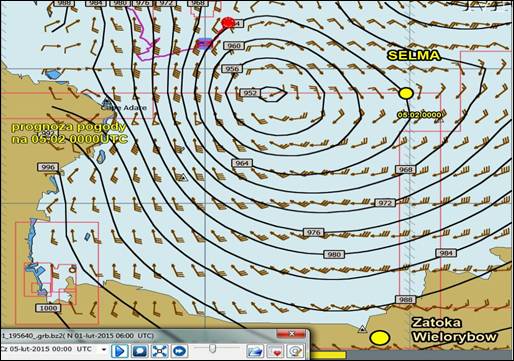Click the speech bubble icon in GRIB panel
The image size is (514, 361).
[140, 351]
